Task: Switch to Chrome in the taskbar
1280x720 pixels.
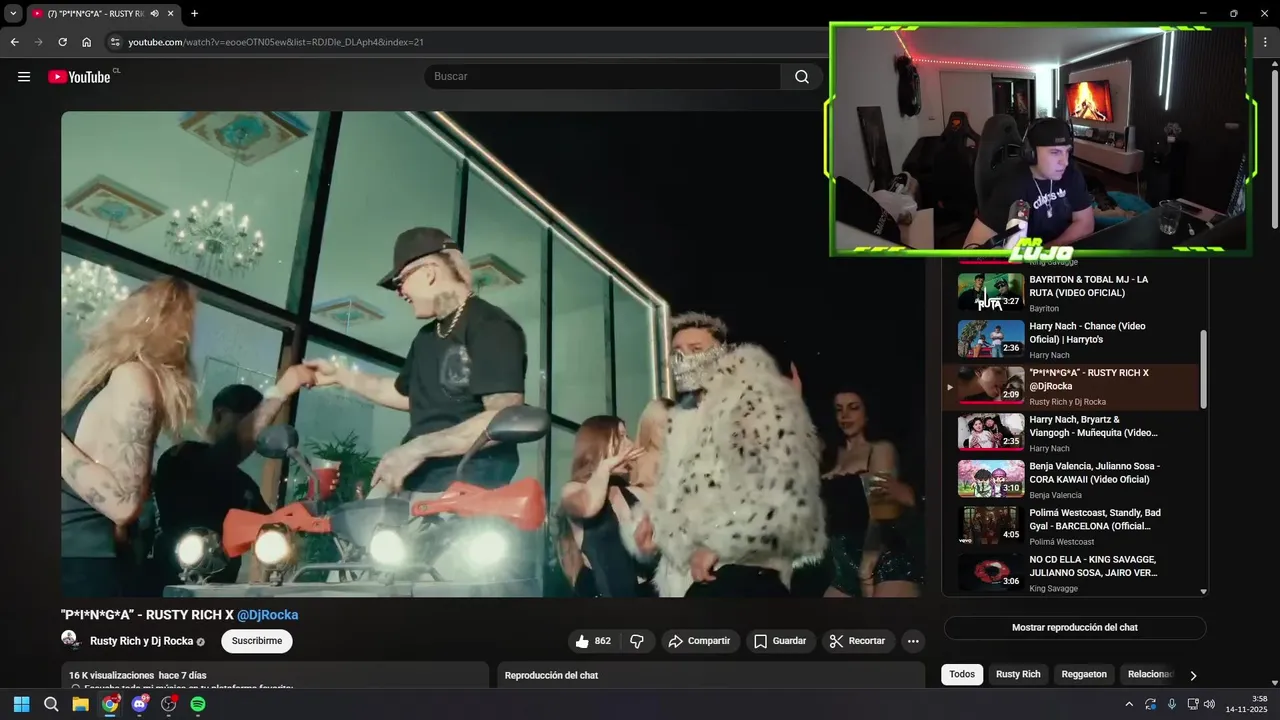Action: [110, 704]
